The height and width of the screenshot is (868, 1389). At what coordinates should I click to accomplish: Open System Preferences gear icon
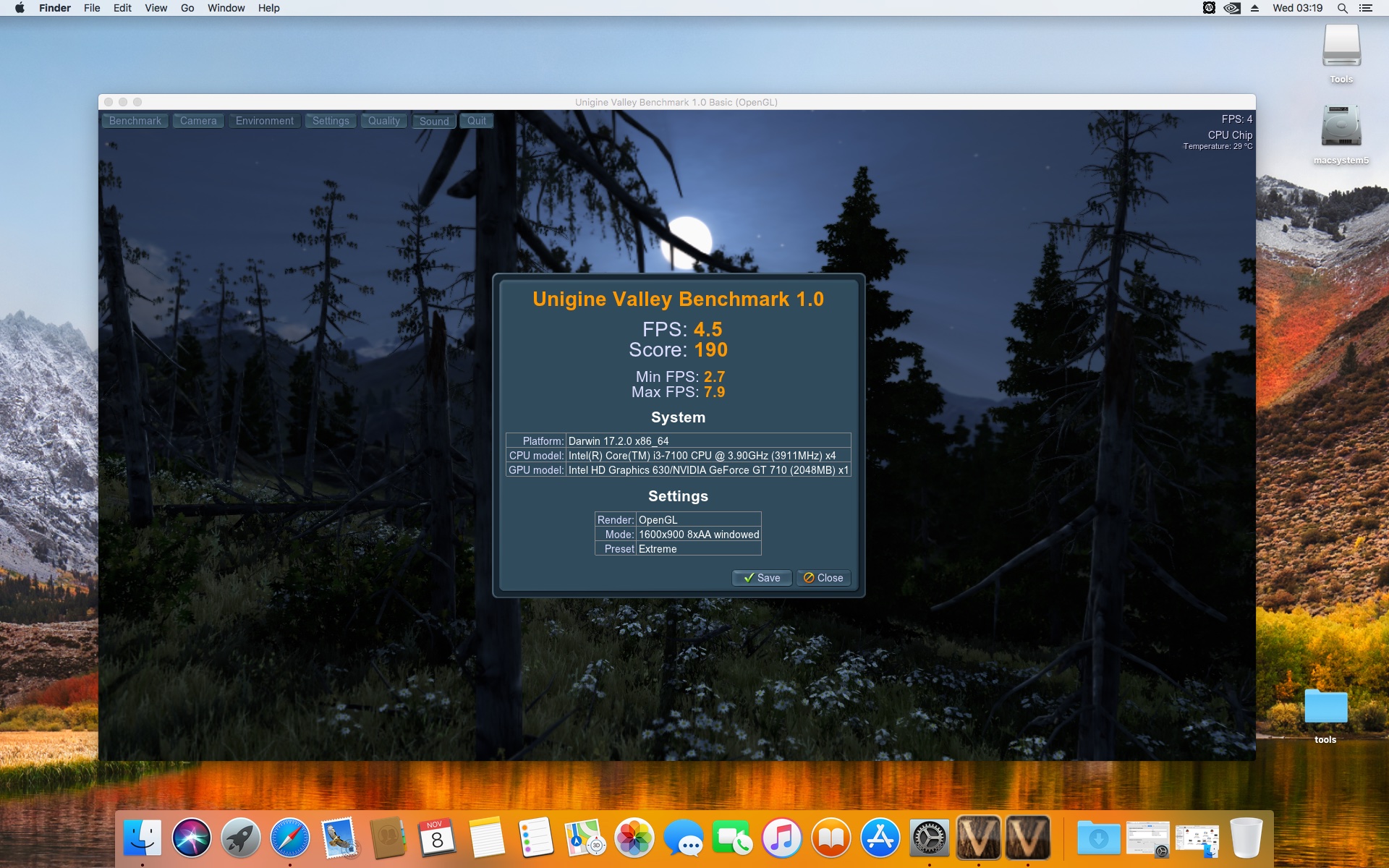click(929, 838)
